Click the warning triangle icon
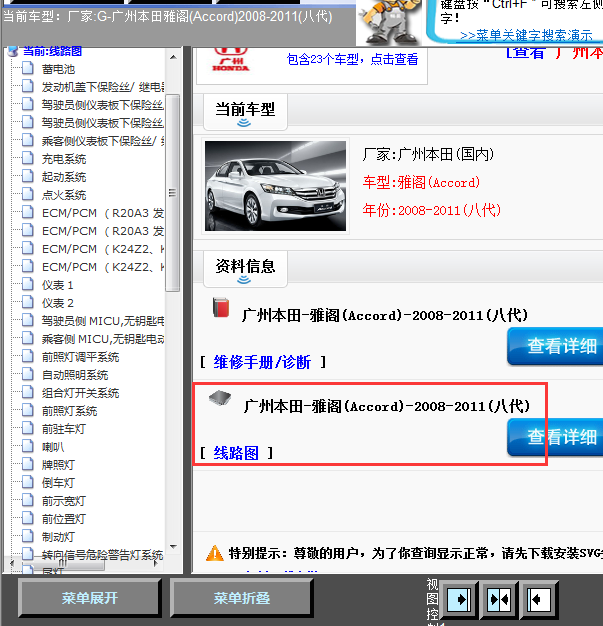Screen dimensions: 603x626 (215, 553)
